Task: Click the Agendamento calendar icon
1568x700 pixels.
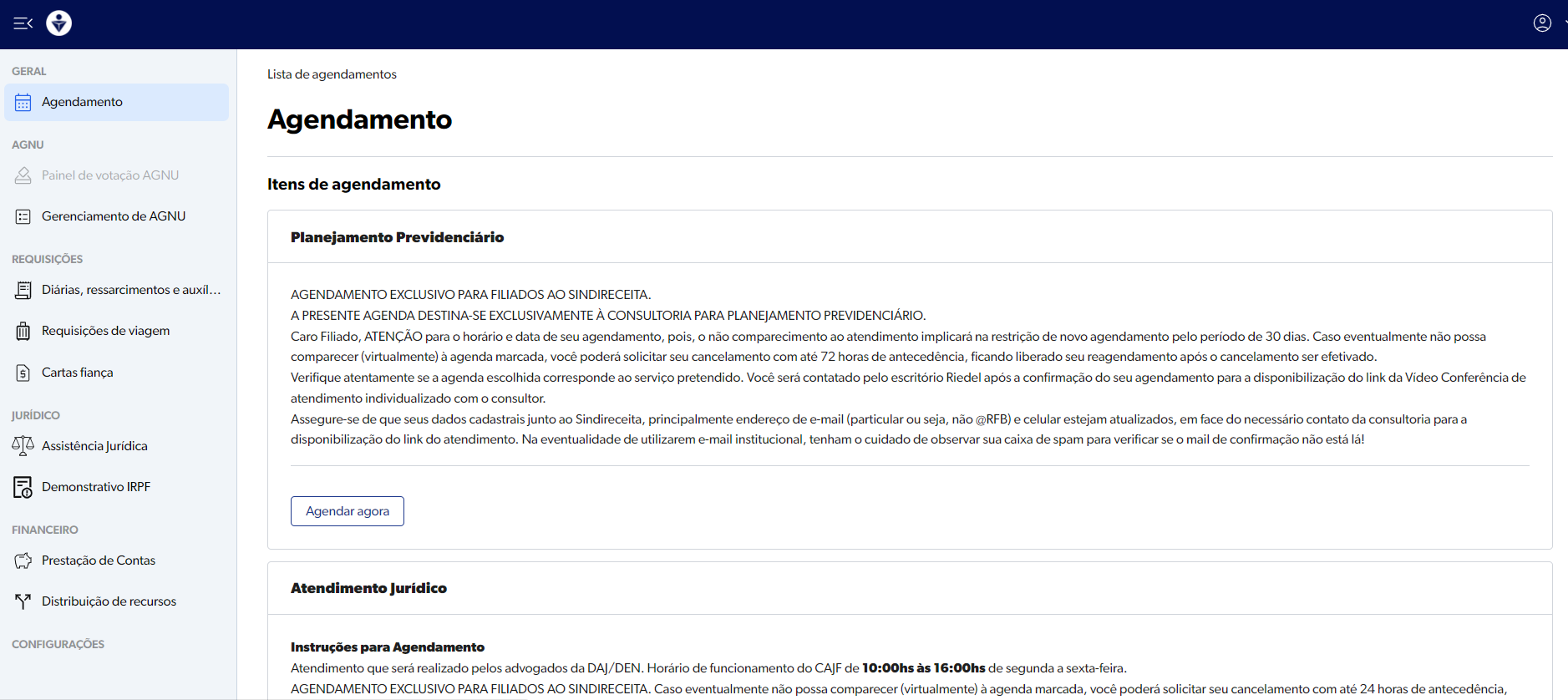Action: (x=23, y=103)
